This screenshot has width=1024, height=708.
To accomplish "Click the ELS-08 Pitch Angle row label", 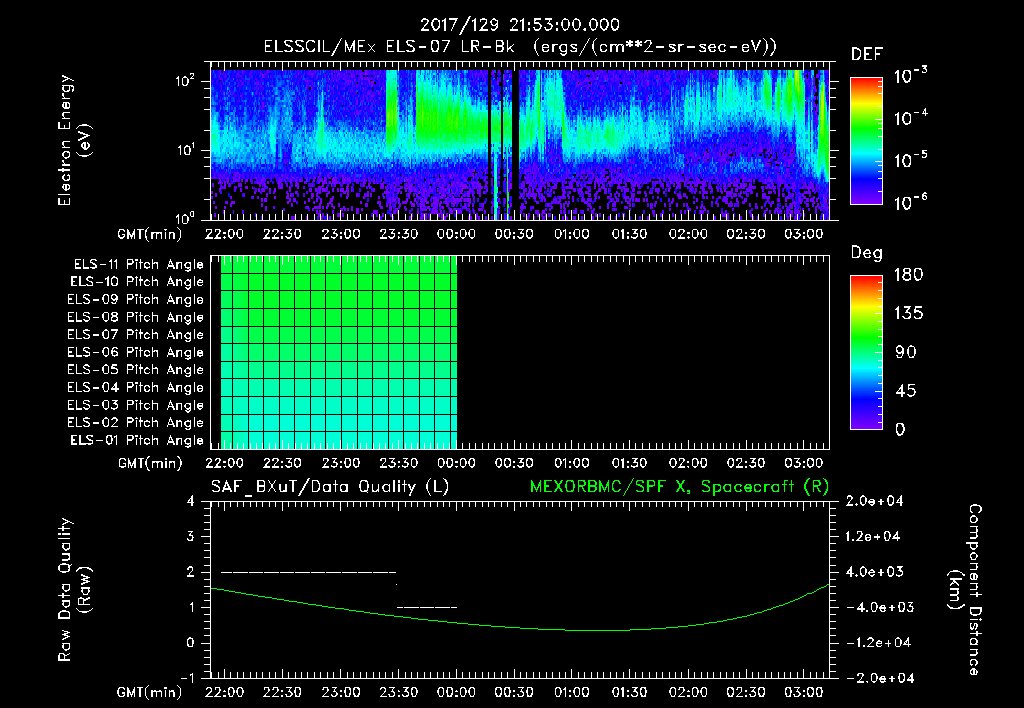I will click(136, 317).
